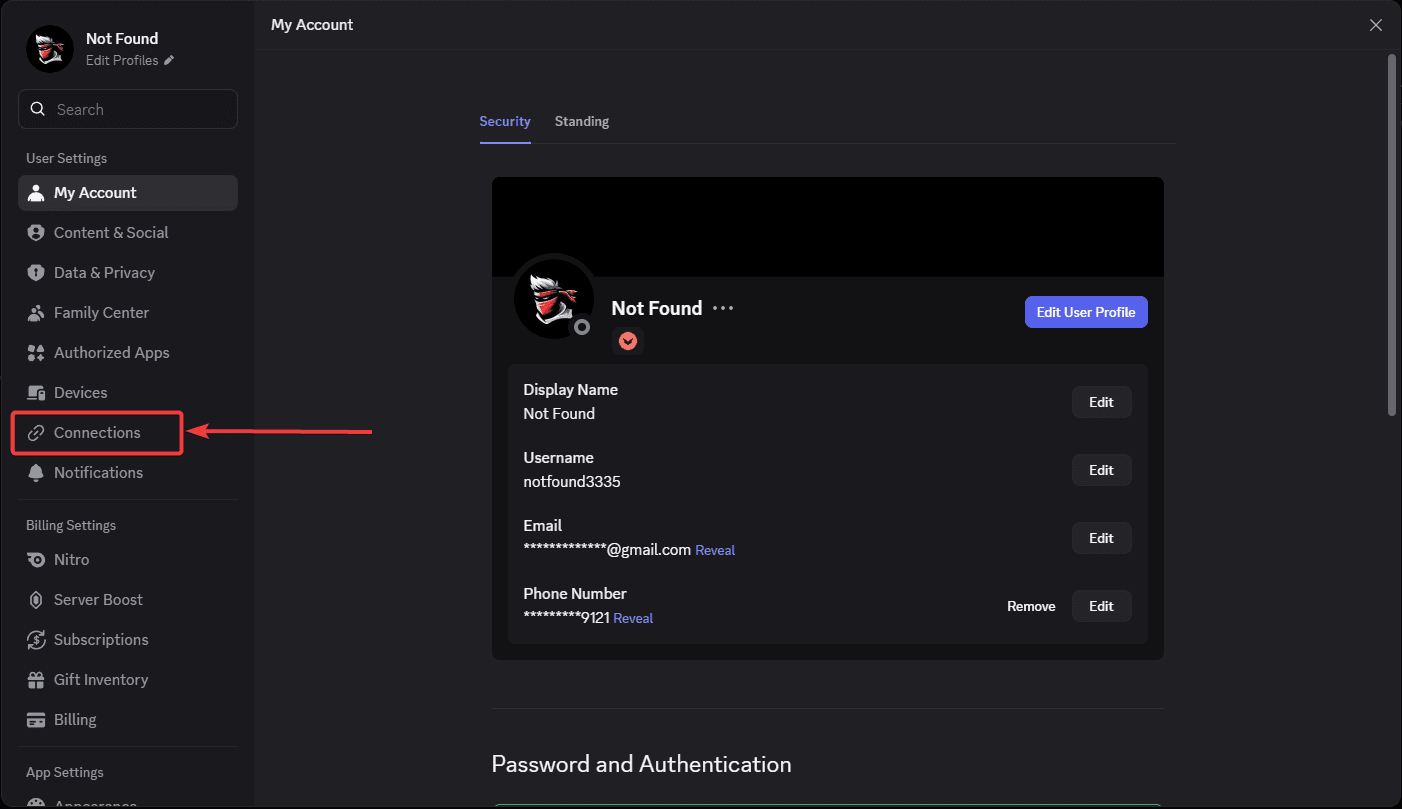Viewport: 1402px width, 809px height.
Task: Click the vertical scrollbar on the right
Action: coord(1391,235)
